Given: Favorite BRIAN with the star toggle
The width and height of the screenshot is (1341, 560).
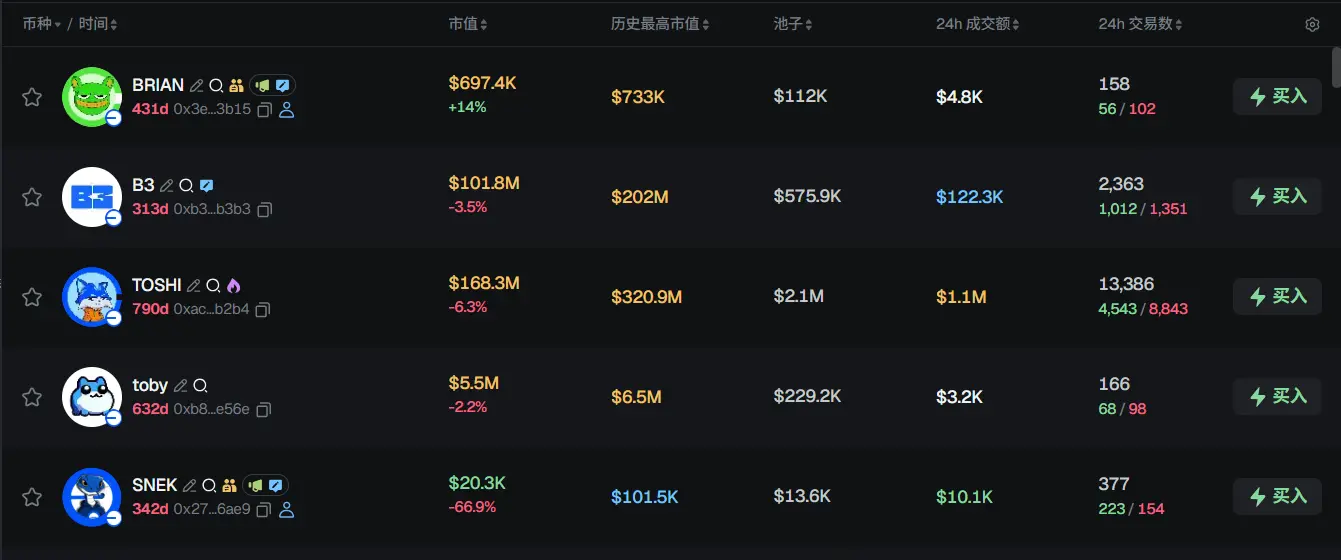Looking at the screenshot, I should (32, 97).
